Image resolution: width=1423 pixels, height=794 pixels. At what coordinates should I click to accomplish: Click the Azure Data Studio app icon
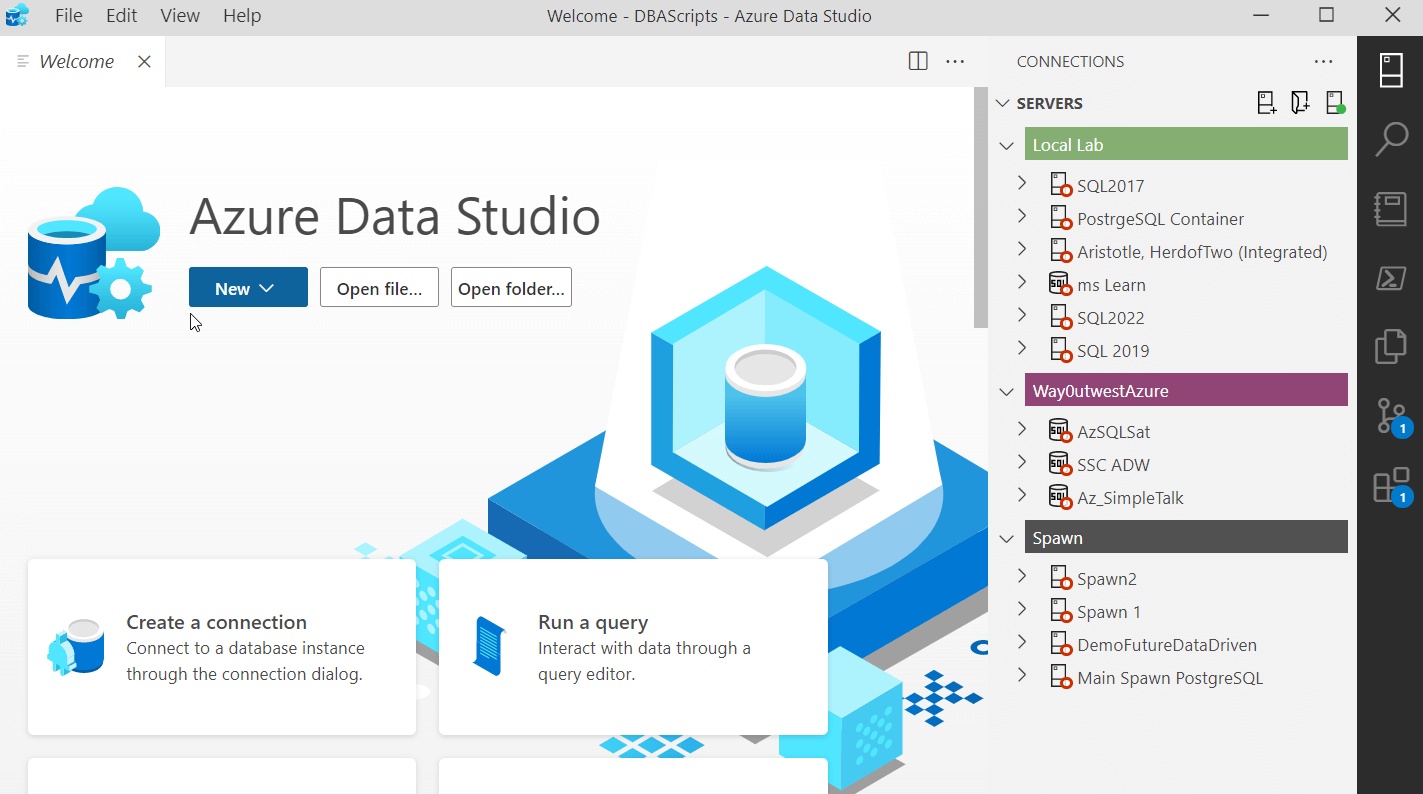18,16
